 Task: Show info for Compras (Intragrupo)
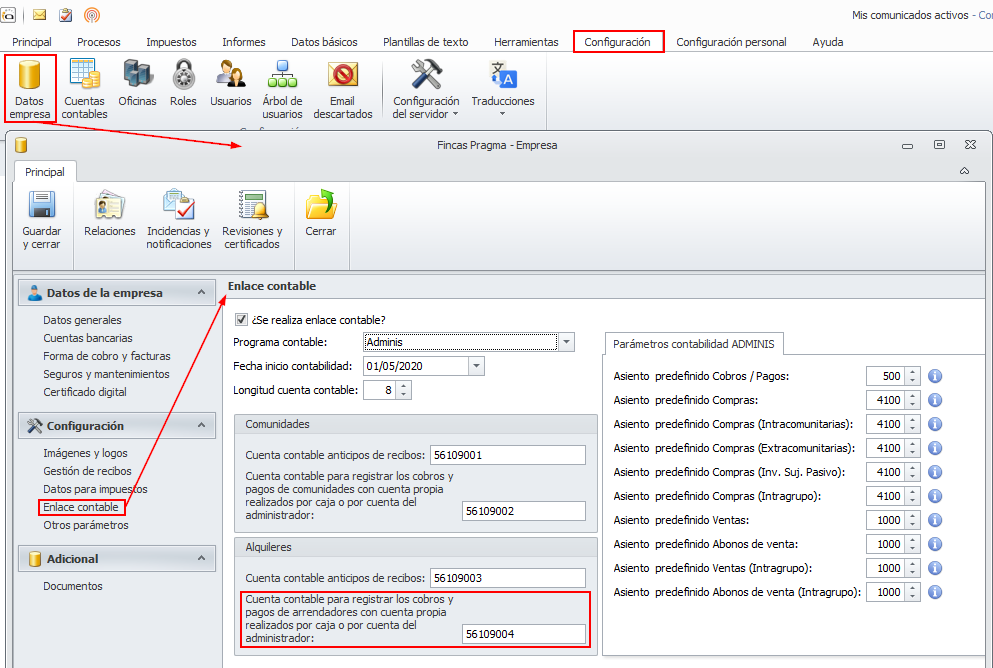click(935, 496)
